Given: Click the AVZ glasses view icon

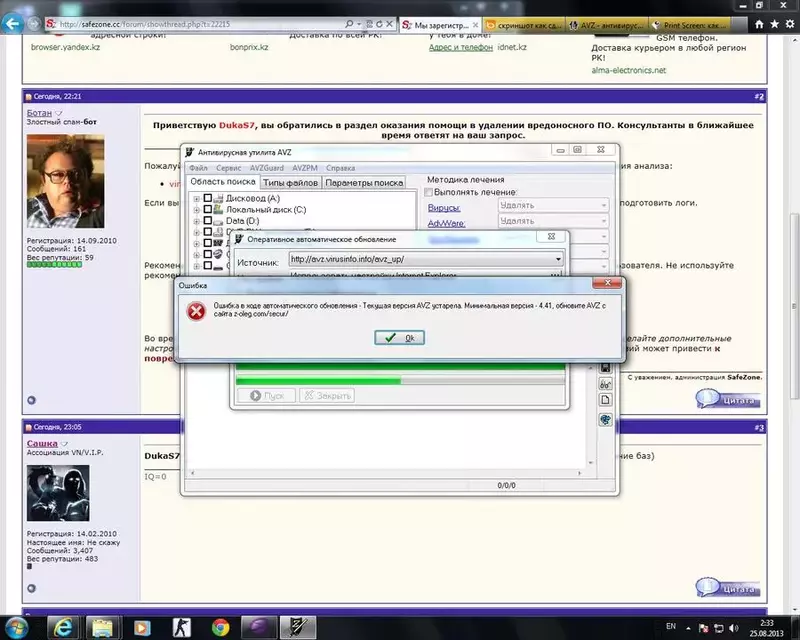Looking at the screenshot, I should coord(605,384).
